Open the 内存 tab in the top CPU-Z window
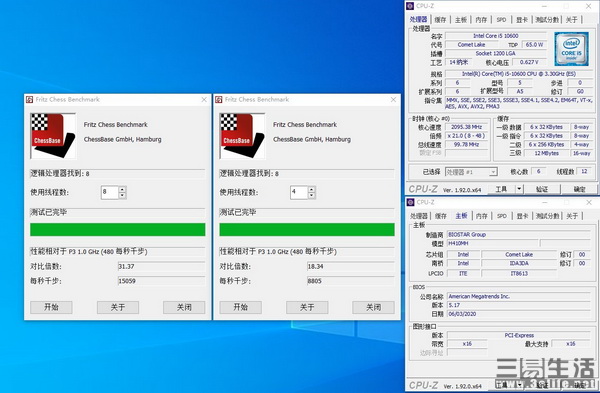600x393 pixels. (x=481, y=20)
